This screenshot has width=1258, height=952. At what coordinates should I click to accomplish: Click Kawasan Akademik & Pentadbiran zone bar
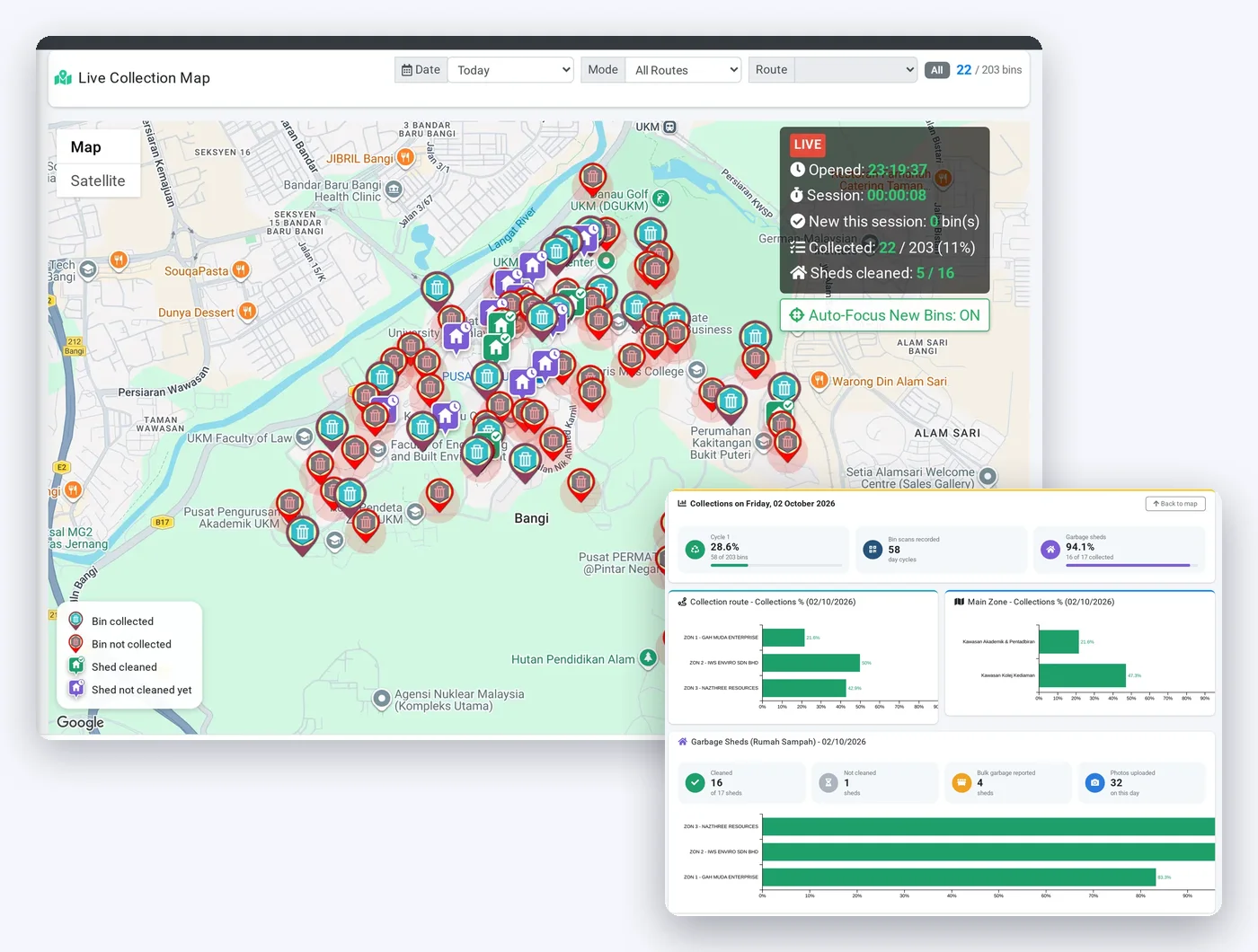tap(1059, 641)
